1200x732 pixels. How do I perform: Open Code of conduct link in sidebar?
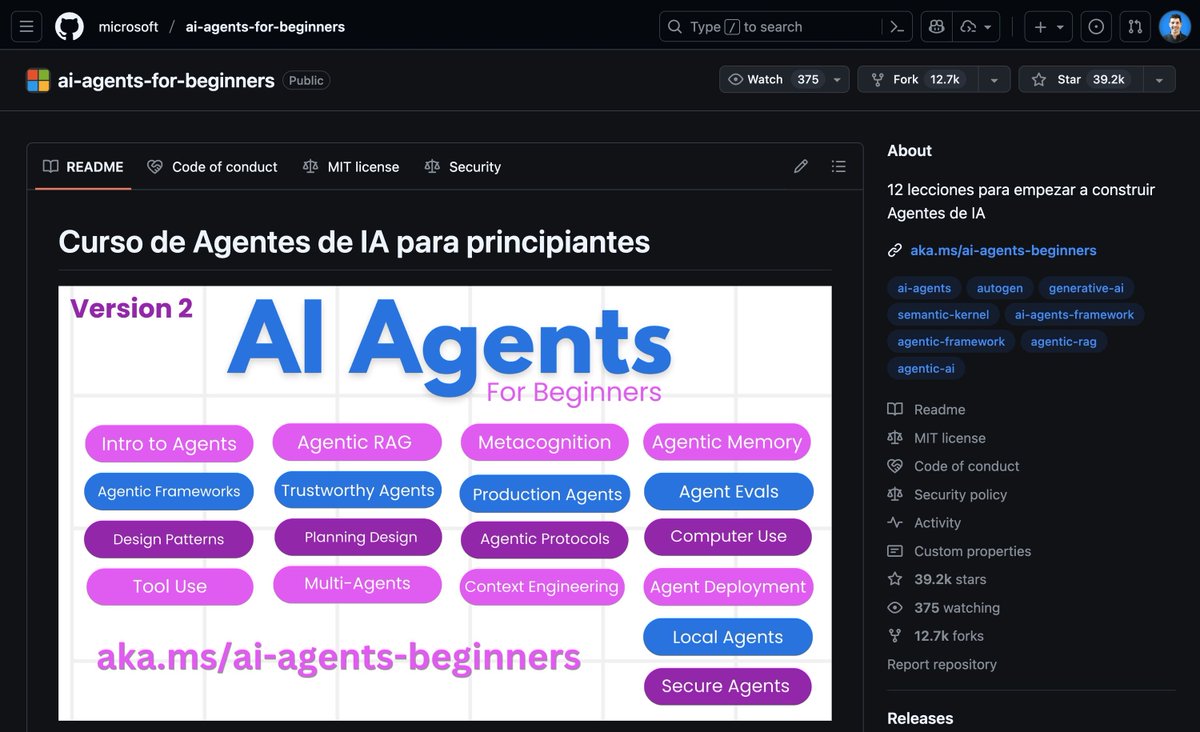954,466
